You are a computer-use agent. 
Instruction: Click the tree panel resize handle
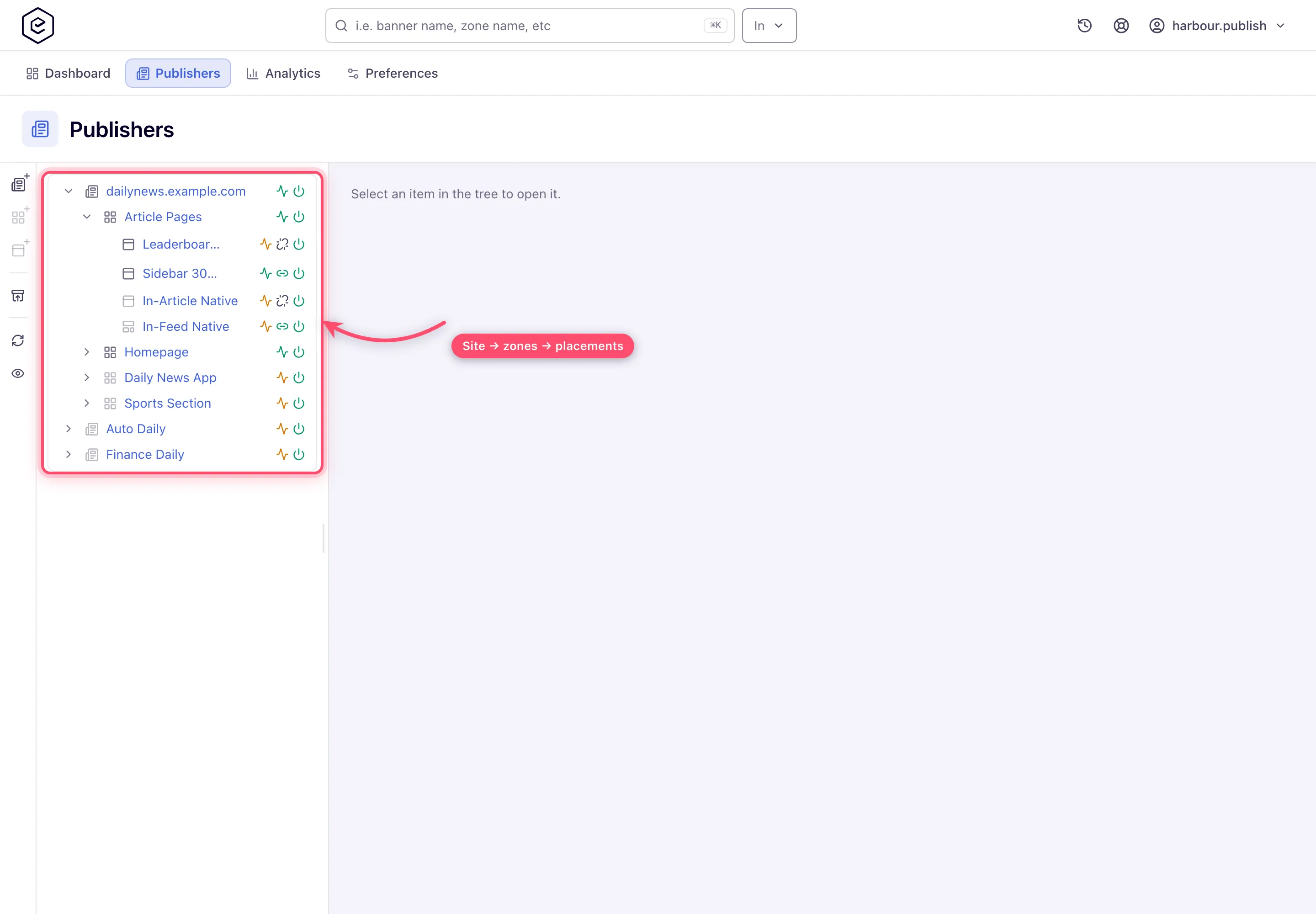(x=324, y=538)
